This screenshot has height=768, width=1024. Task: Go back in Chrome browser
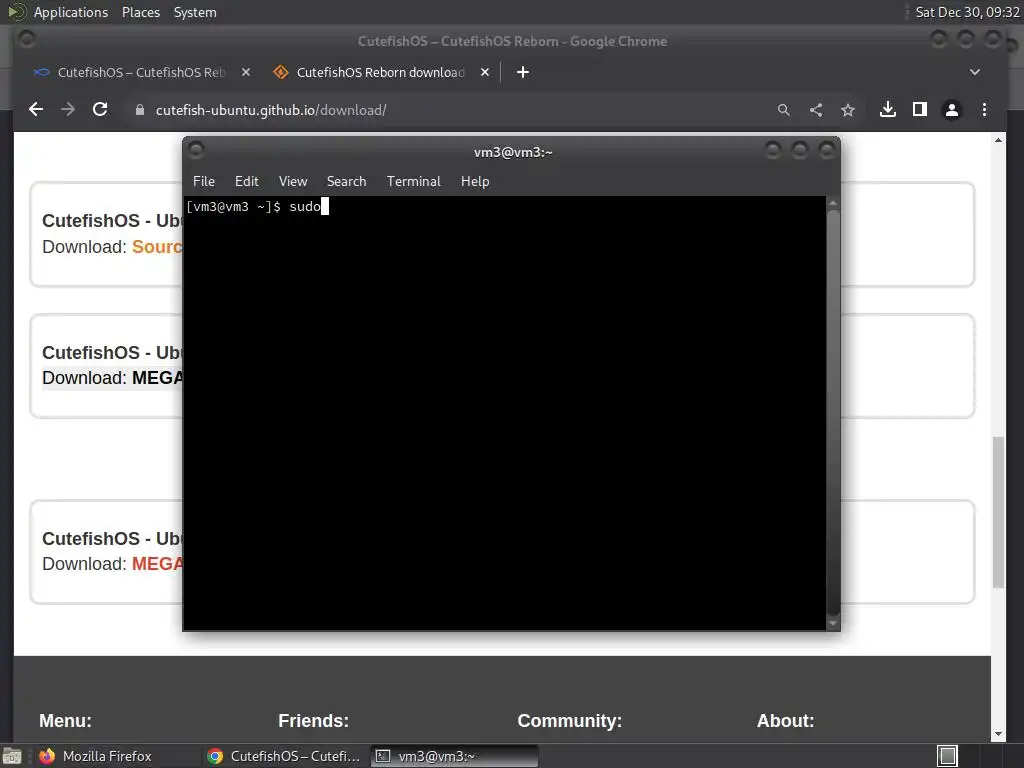(x=36, y=110)
